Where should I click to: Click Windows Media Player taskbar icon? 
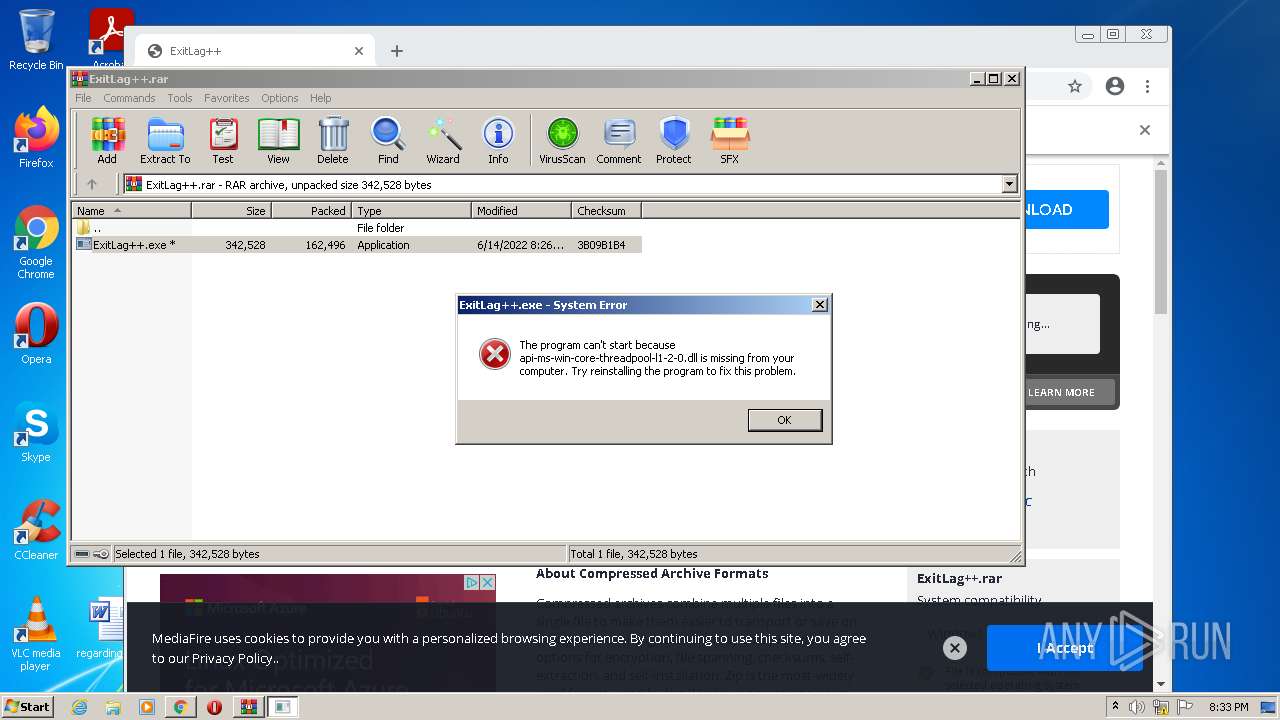click(147, 707)
